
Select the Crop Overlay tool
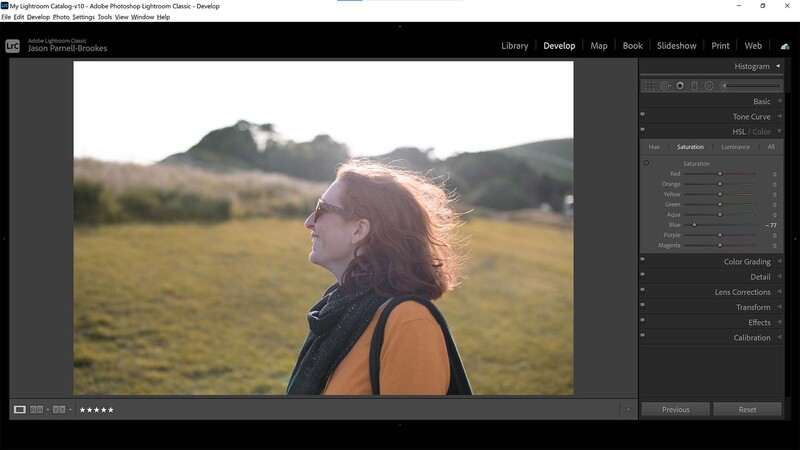(649, 86)
